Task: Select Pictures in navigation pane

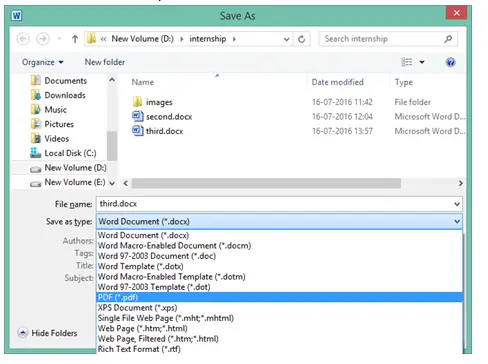Action: pos(52,124)
